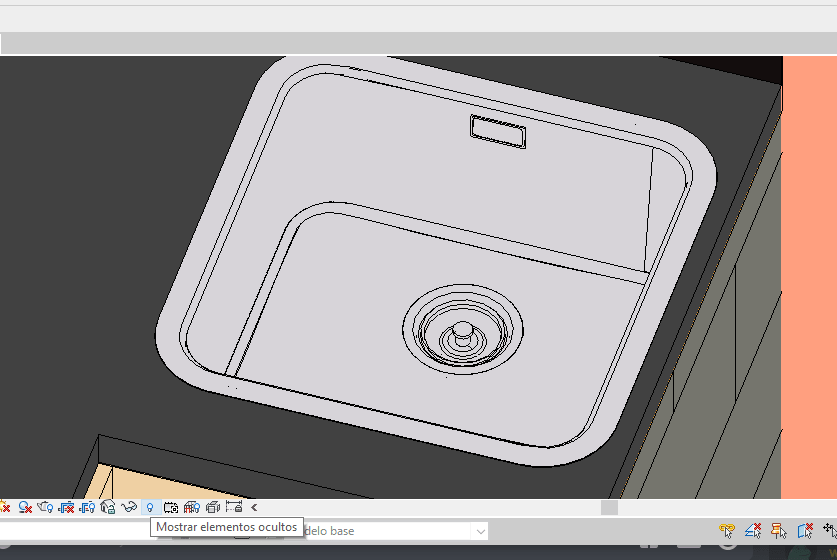Toggle analytical model visibility icon
The image size is (837, 560).
point(192,508)
